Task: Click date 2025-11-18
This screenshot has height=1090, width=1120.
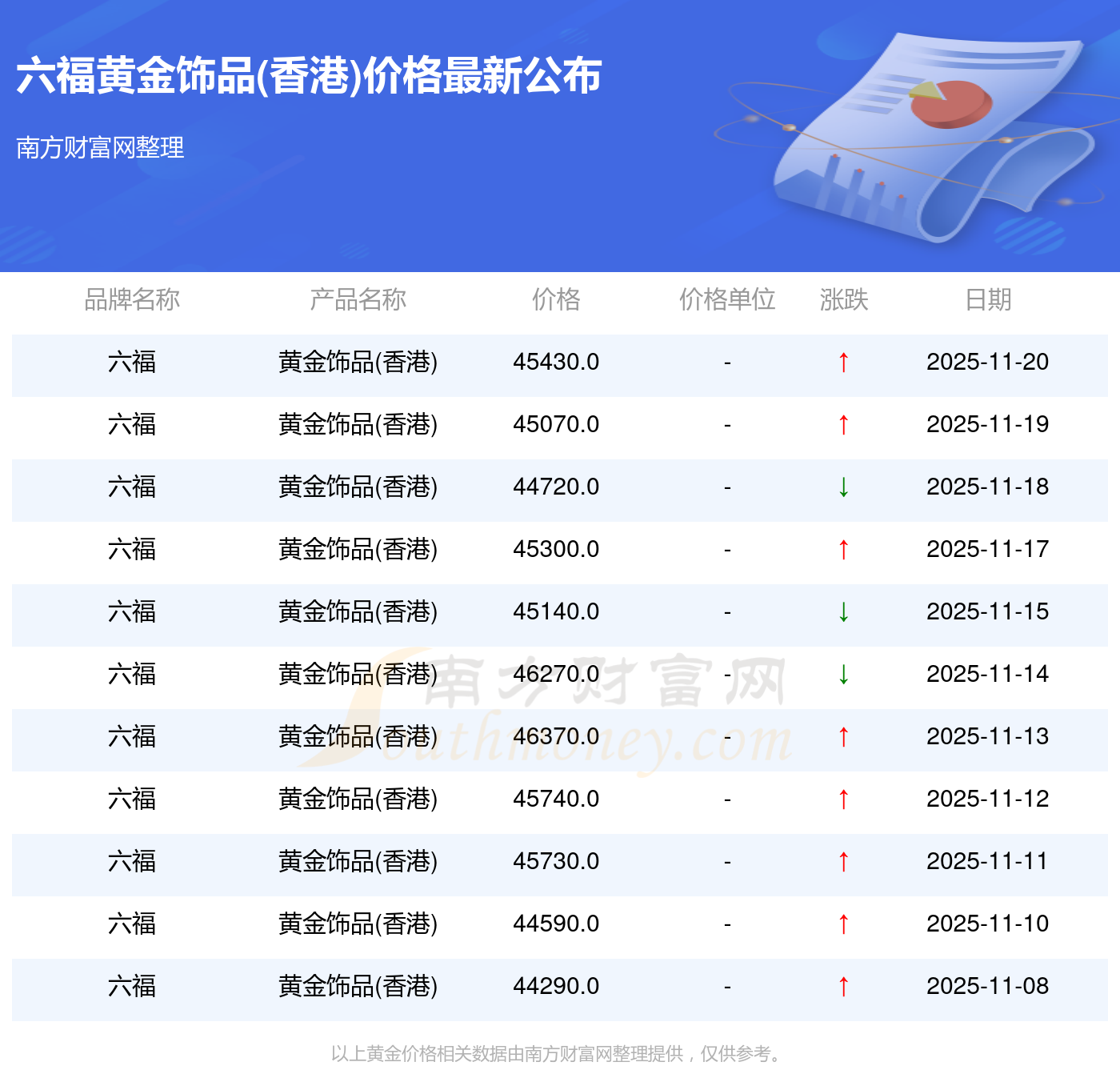Action: click(988, 487)
